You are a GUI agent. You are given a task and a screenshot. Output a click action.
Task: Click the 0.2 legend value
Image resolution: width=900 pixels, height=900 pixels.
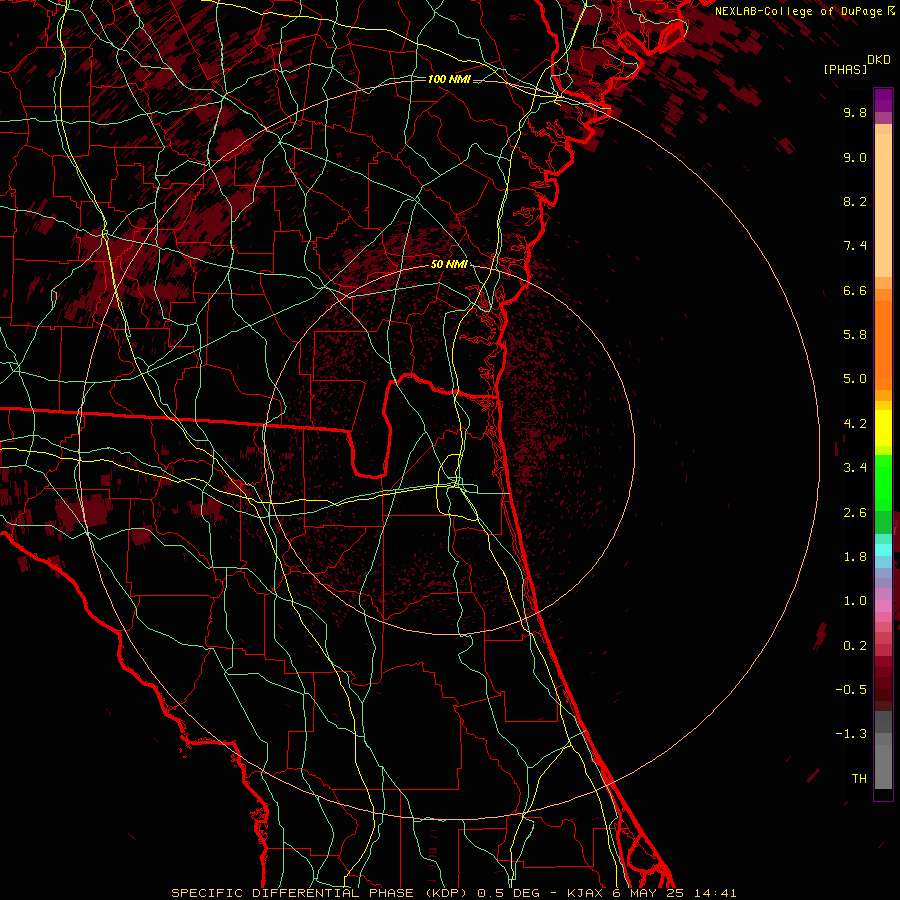pos(855,646)
